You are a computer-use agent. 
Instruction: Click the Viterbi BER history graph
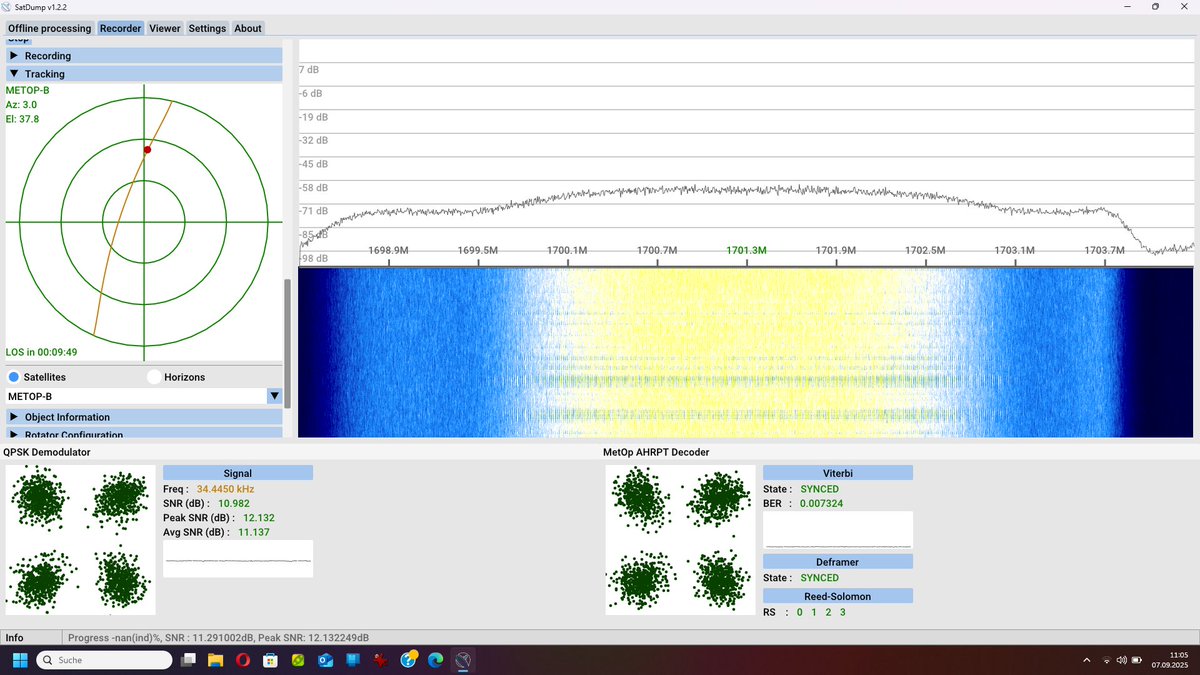pyautogui.click(x=838, y=530)
